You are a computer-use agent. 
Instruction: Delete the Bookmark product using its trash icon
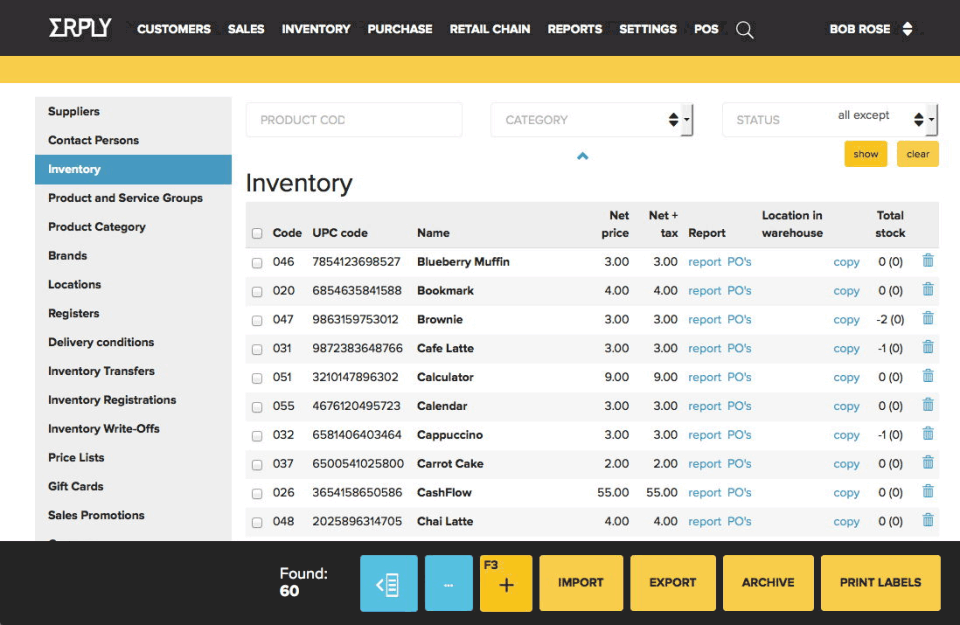click(927, 289)
